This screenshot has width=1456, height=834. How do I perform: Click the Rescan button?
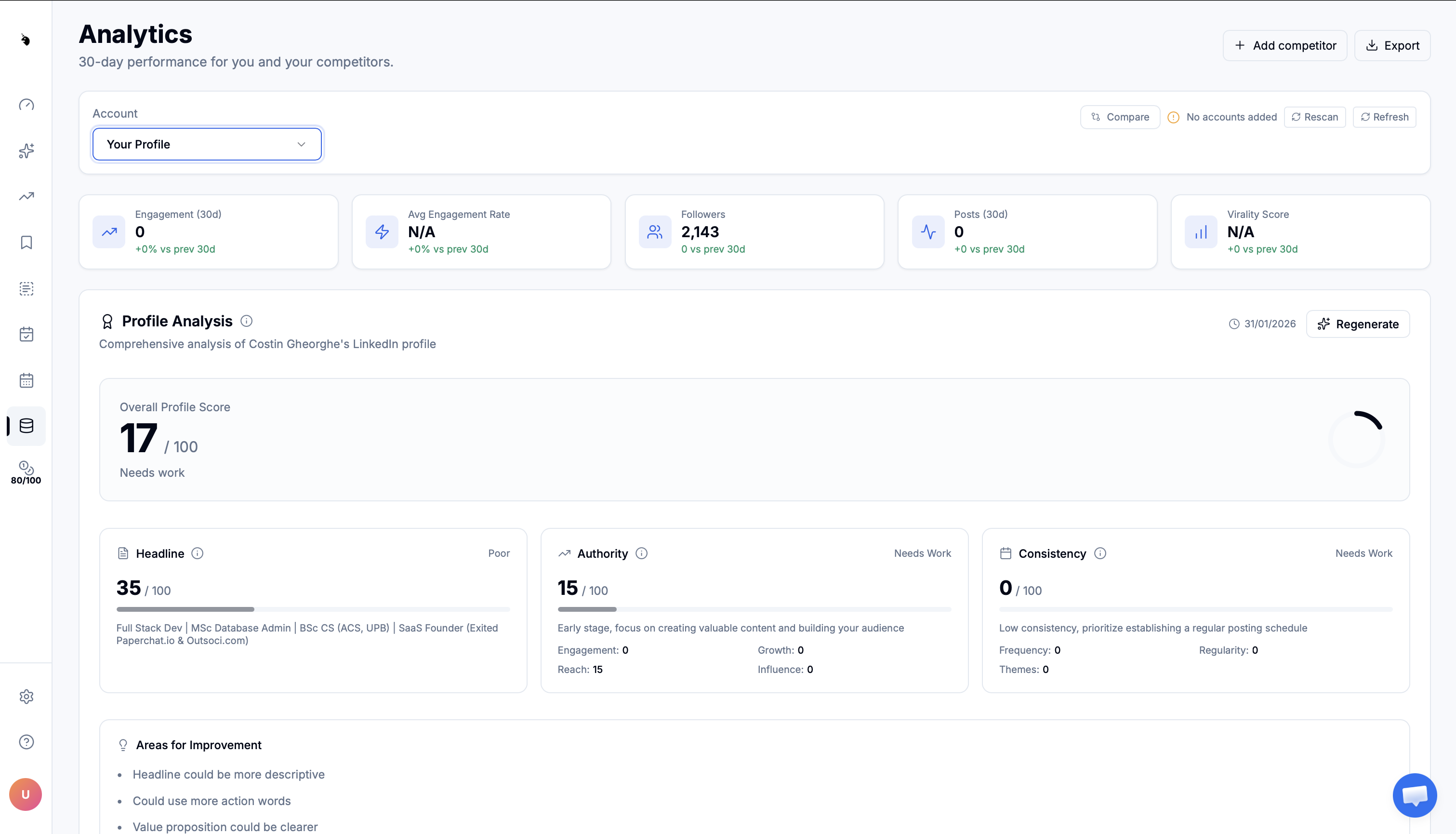[1315, 117]
